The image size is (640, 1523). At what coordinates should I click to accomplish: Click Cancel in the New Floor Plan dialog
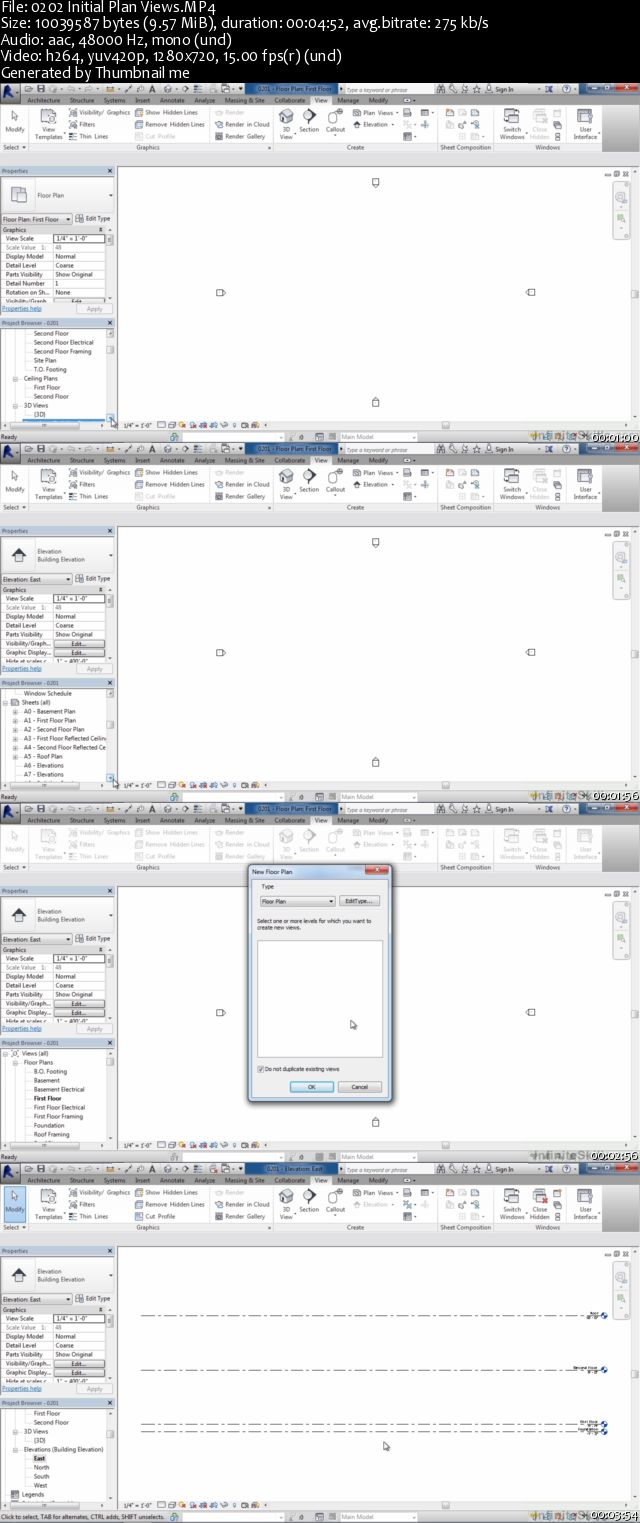(x=360, y=1087)
